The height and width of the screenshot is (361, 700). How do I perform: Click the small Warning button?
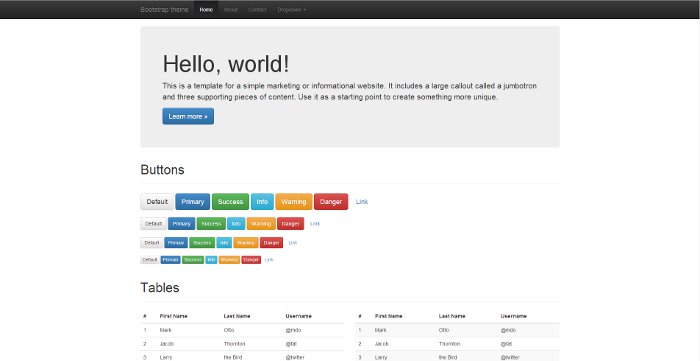(246, 243)
